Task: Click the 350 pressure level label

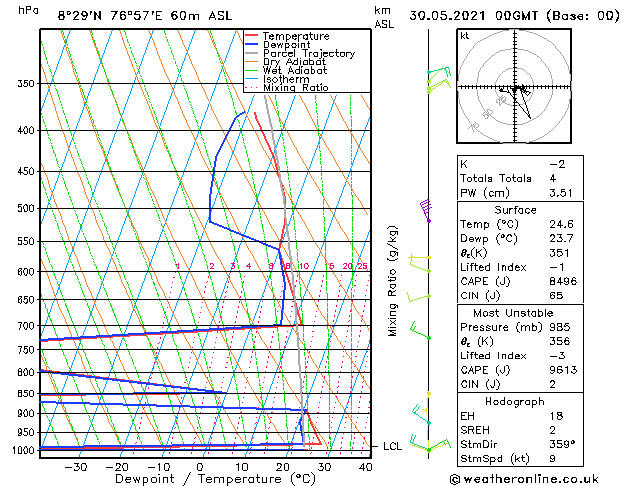Action: 26,83
